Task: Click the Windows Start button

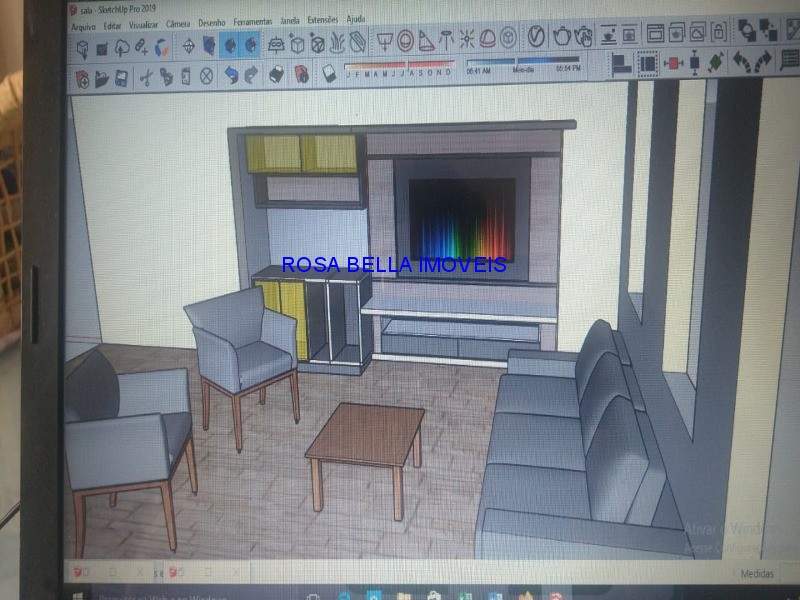Action: [x=78, y=596]
